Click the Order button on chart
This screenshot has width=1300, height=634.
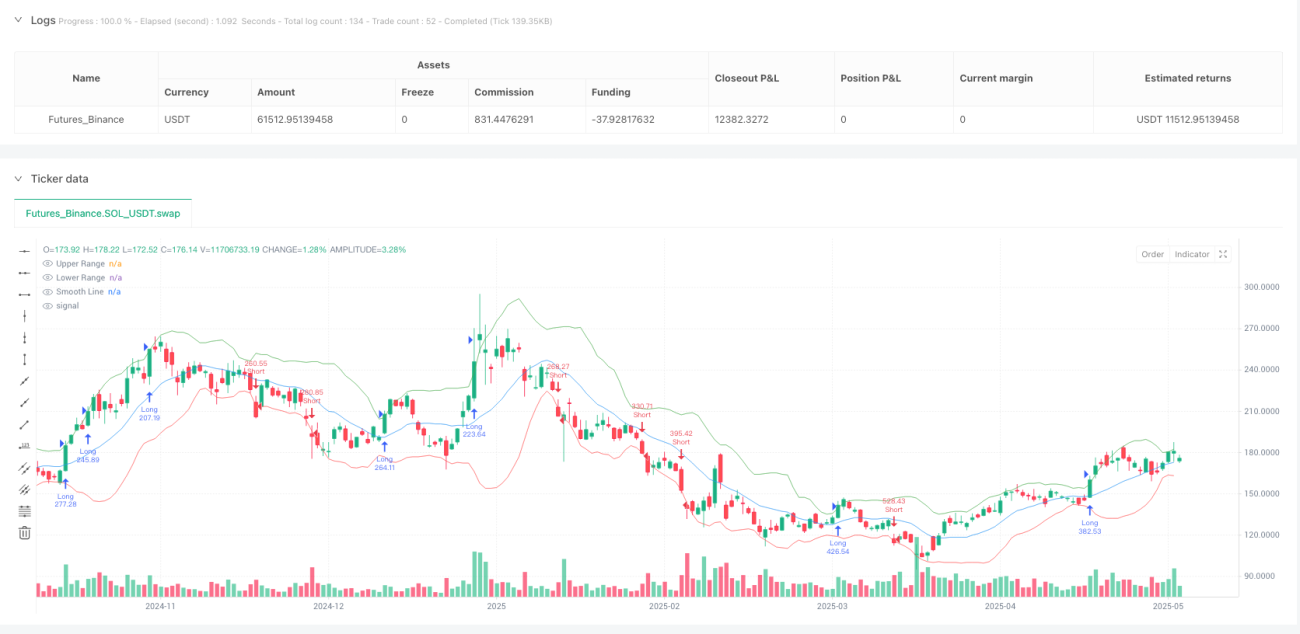(x=1153, y=254)
